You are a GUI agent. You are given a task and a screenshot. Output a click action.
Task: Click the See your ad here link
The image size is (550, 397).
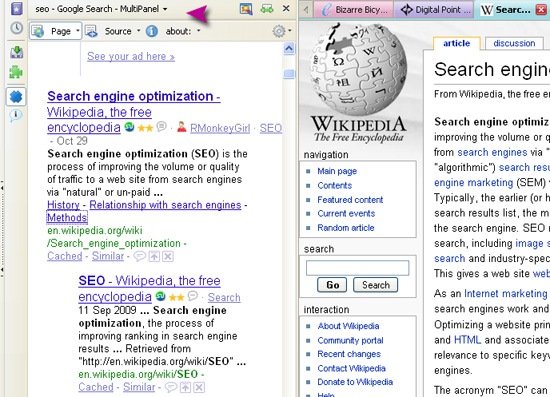pyautogui.click(x=131, y=56)
